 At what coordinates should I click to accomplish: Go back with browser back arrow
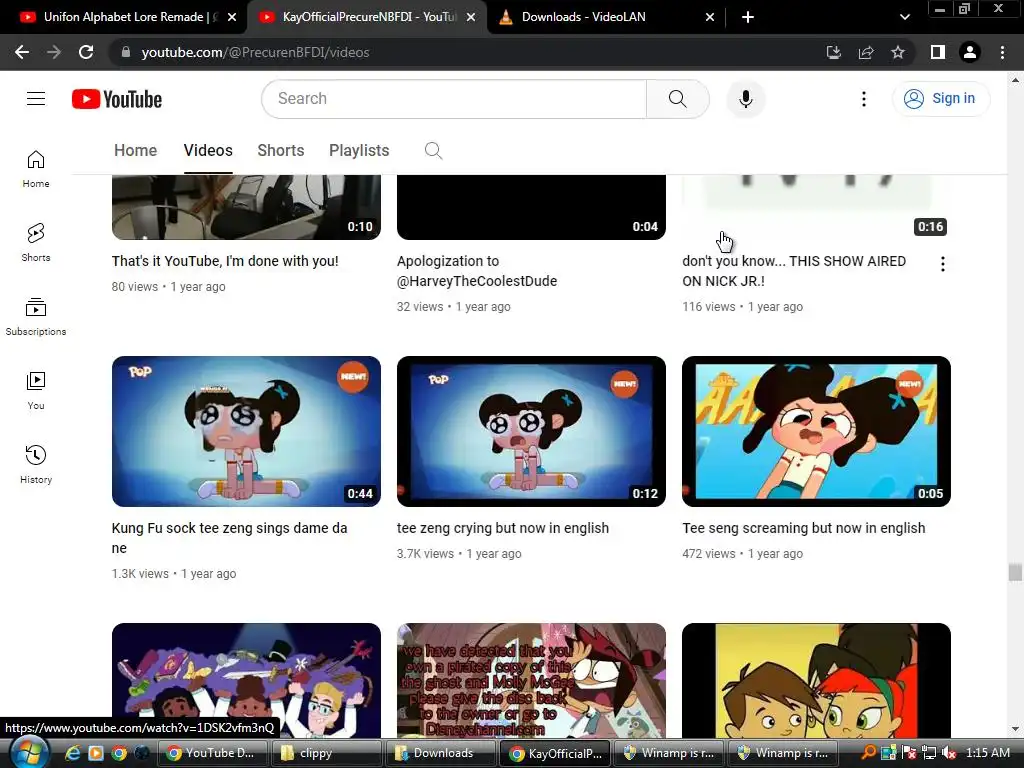(22, 52)
